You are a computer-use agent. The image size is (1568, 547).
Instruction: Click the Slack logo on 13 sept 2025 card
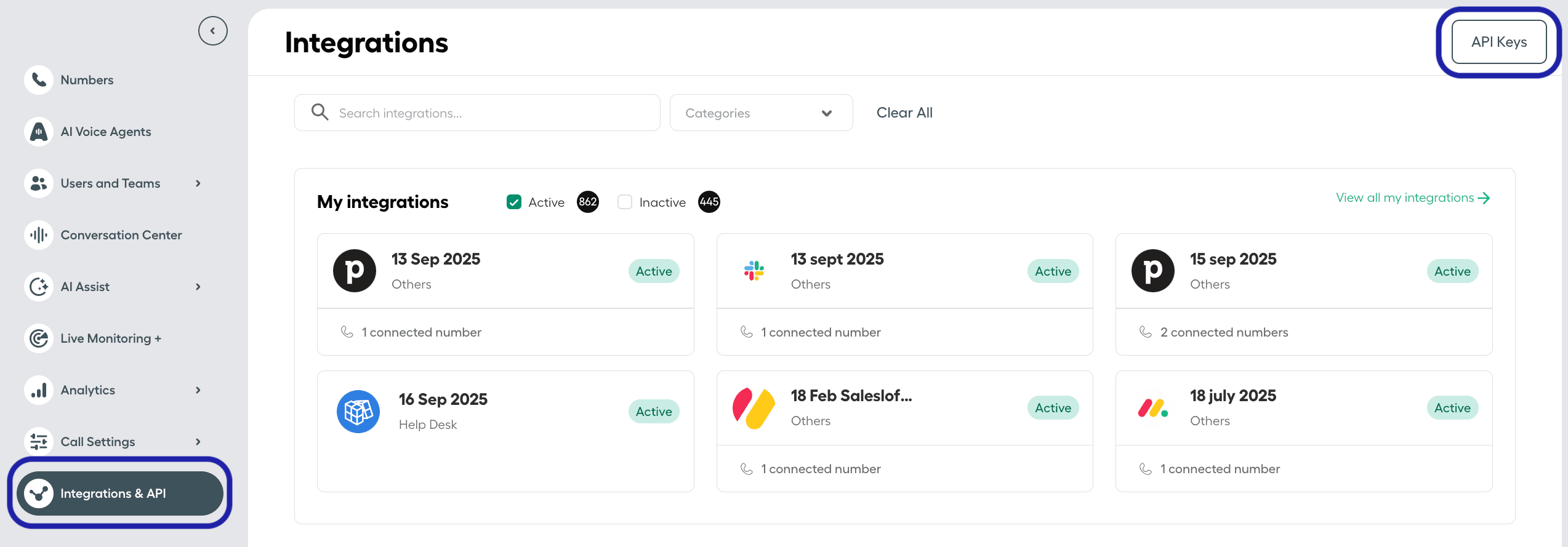754,271
